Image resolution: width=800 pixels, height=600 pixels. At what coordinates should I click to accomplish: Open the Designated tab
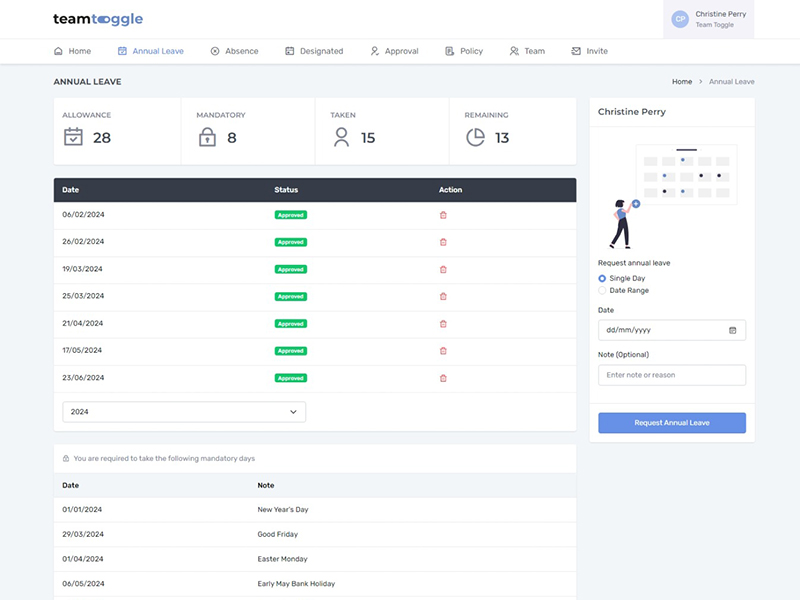tap(314, 51)
